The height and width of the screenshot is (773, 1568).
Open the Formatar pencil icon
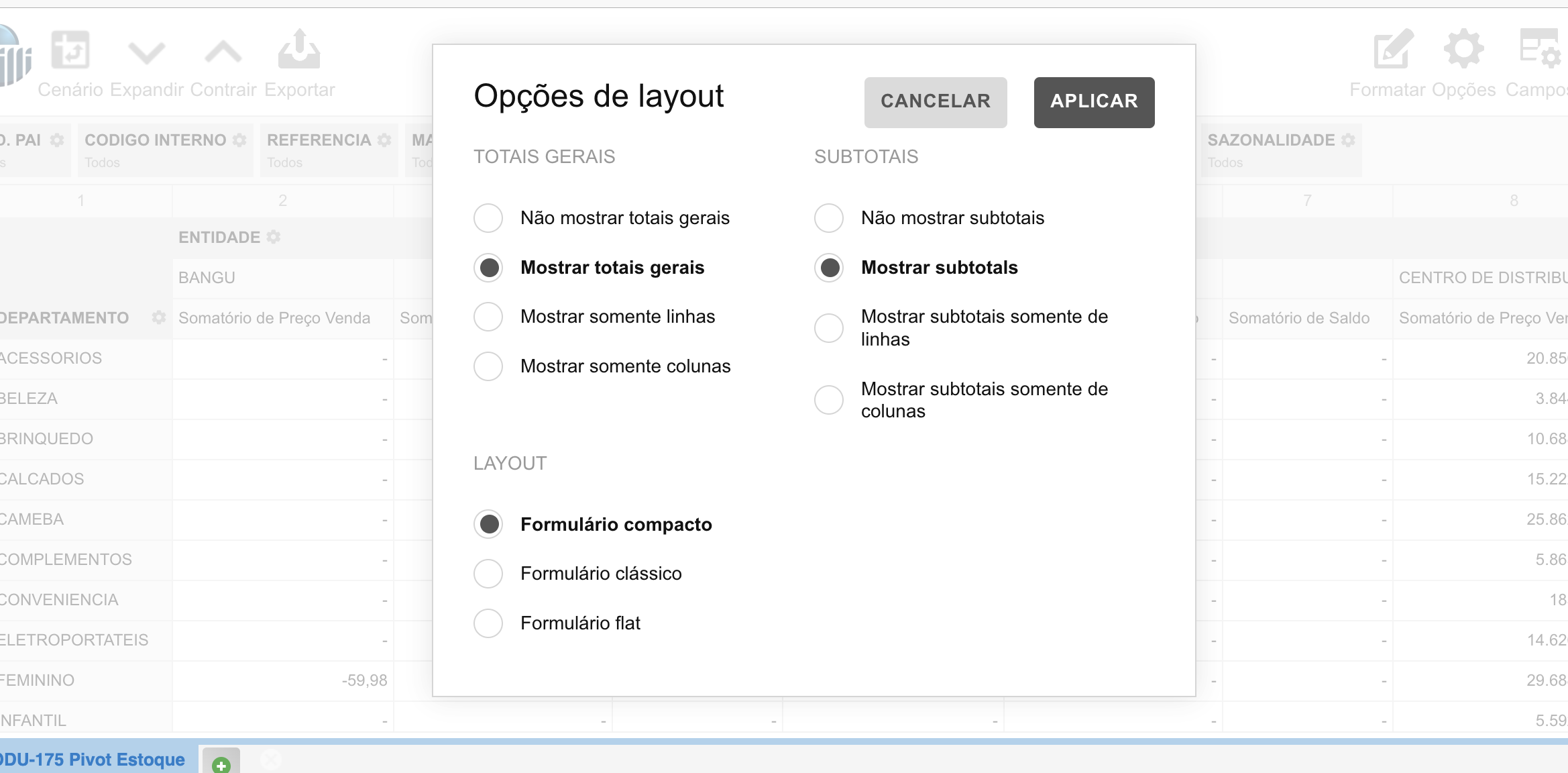click(x=1392, y=50)
